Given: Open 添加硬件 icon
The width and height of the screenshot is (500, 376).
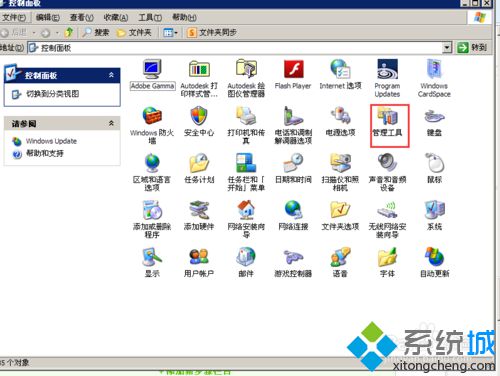Looking at the screenshot, I should [199, 215].
